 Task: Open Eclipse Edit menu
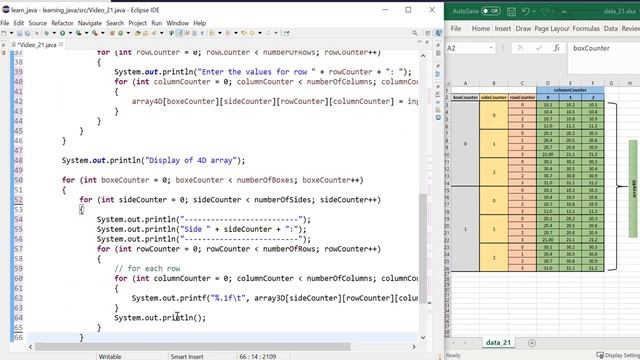coord(19,23)
